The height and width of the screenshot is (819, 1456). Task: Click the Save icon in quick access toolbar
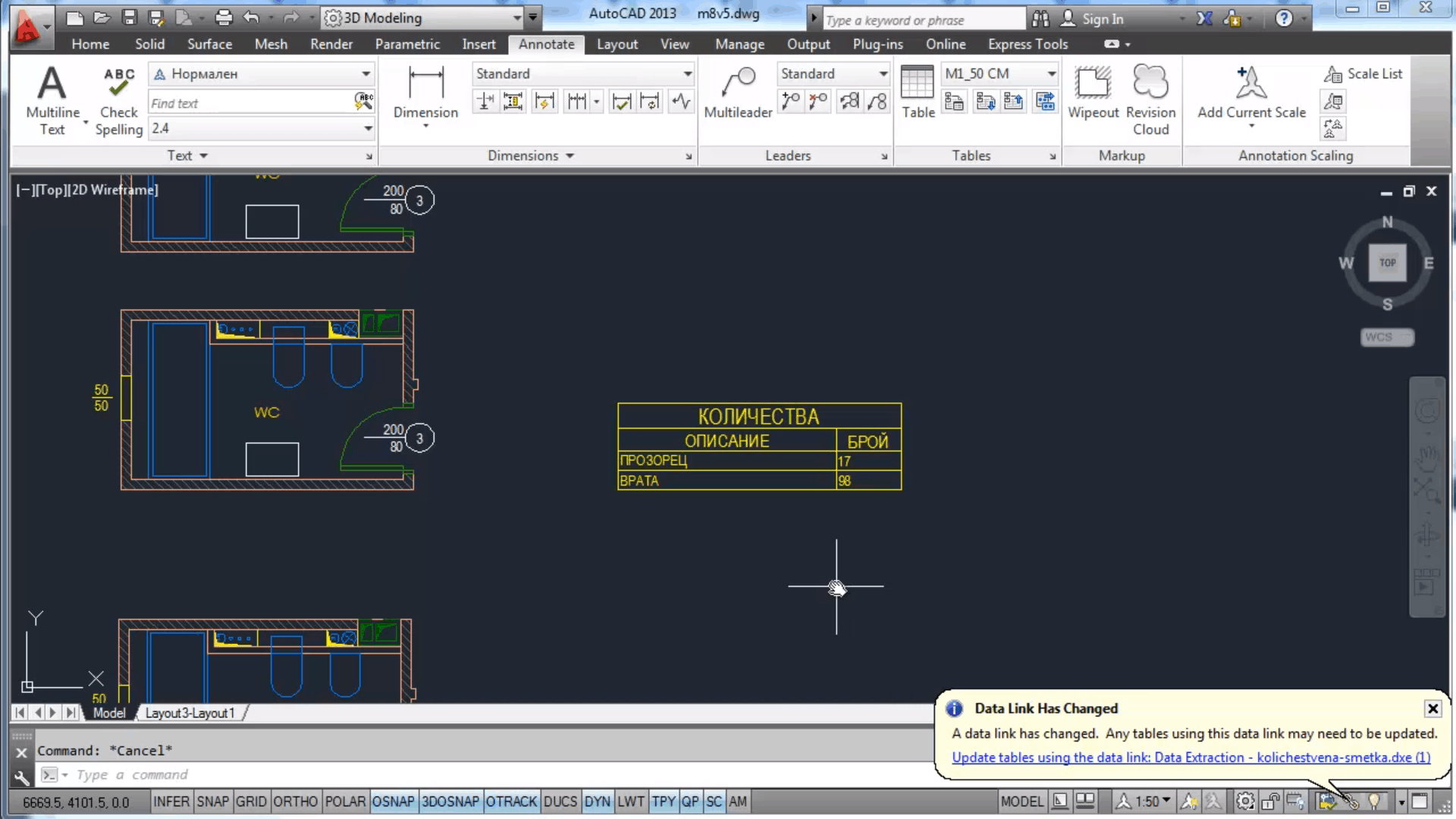[130, 17]
